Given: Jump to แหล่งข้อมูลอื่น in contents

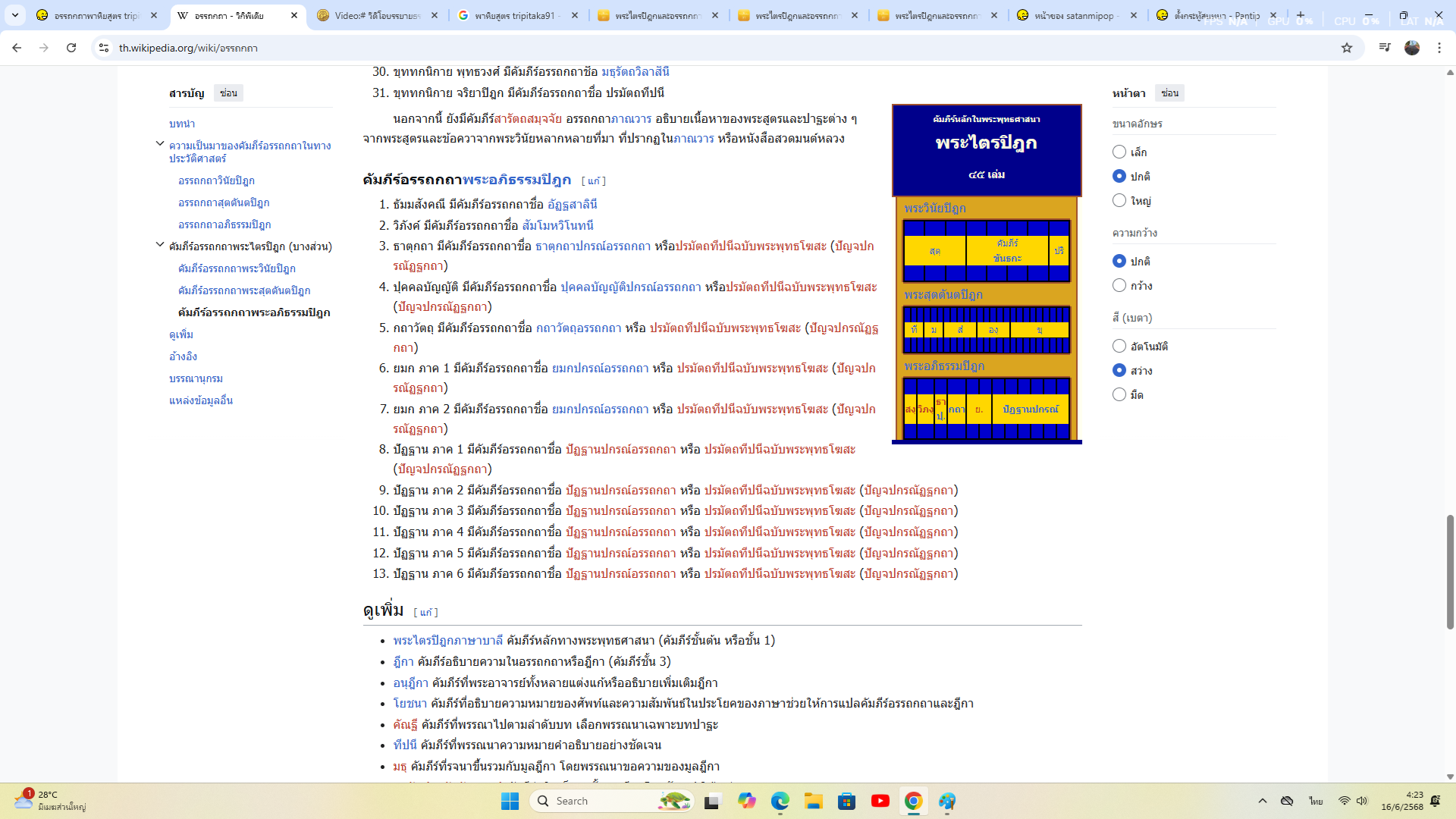Looking at the screenshot, I should point(201,400).
